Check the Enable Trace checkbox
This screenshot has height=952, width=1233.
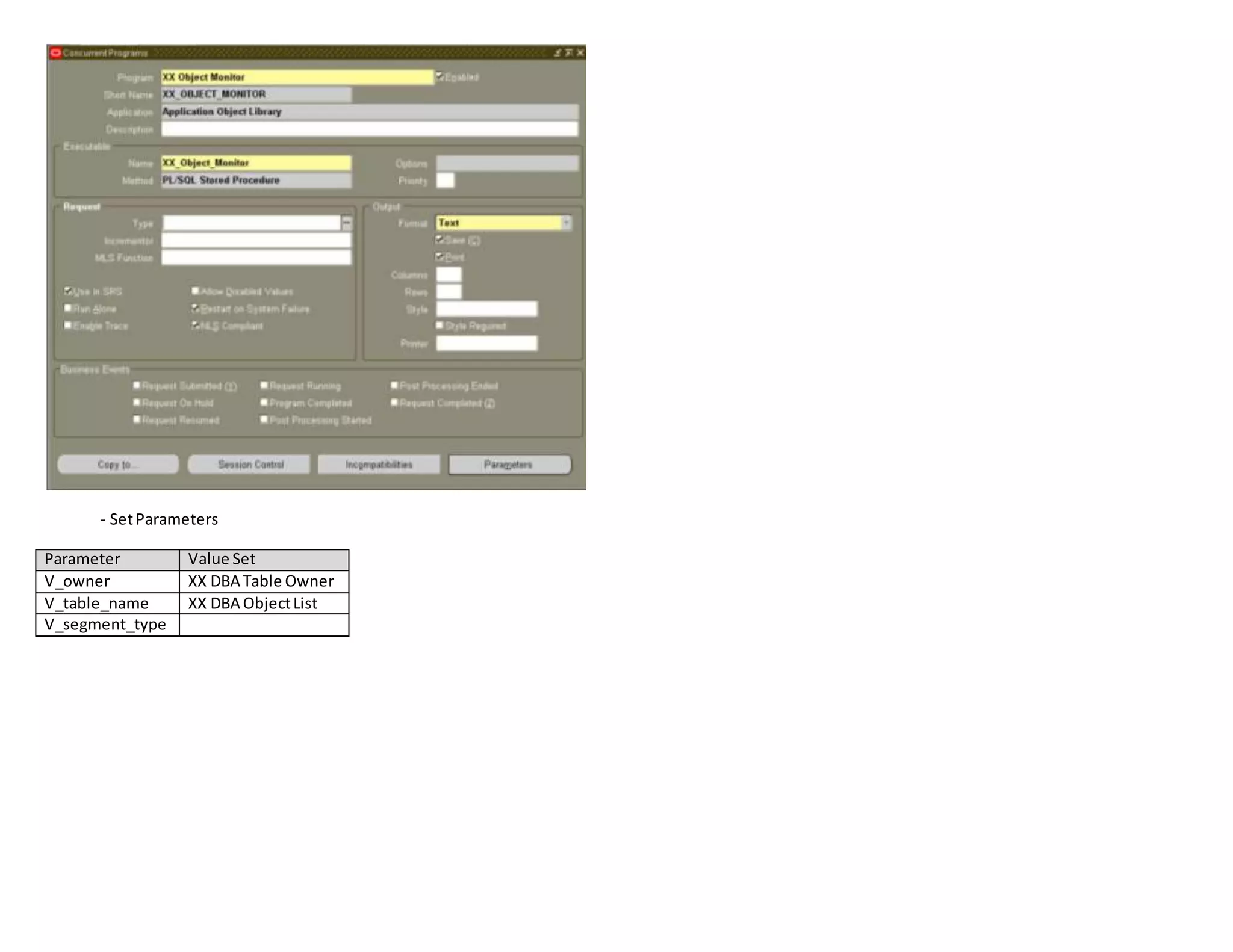(68, 325)
